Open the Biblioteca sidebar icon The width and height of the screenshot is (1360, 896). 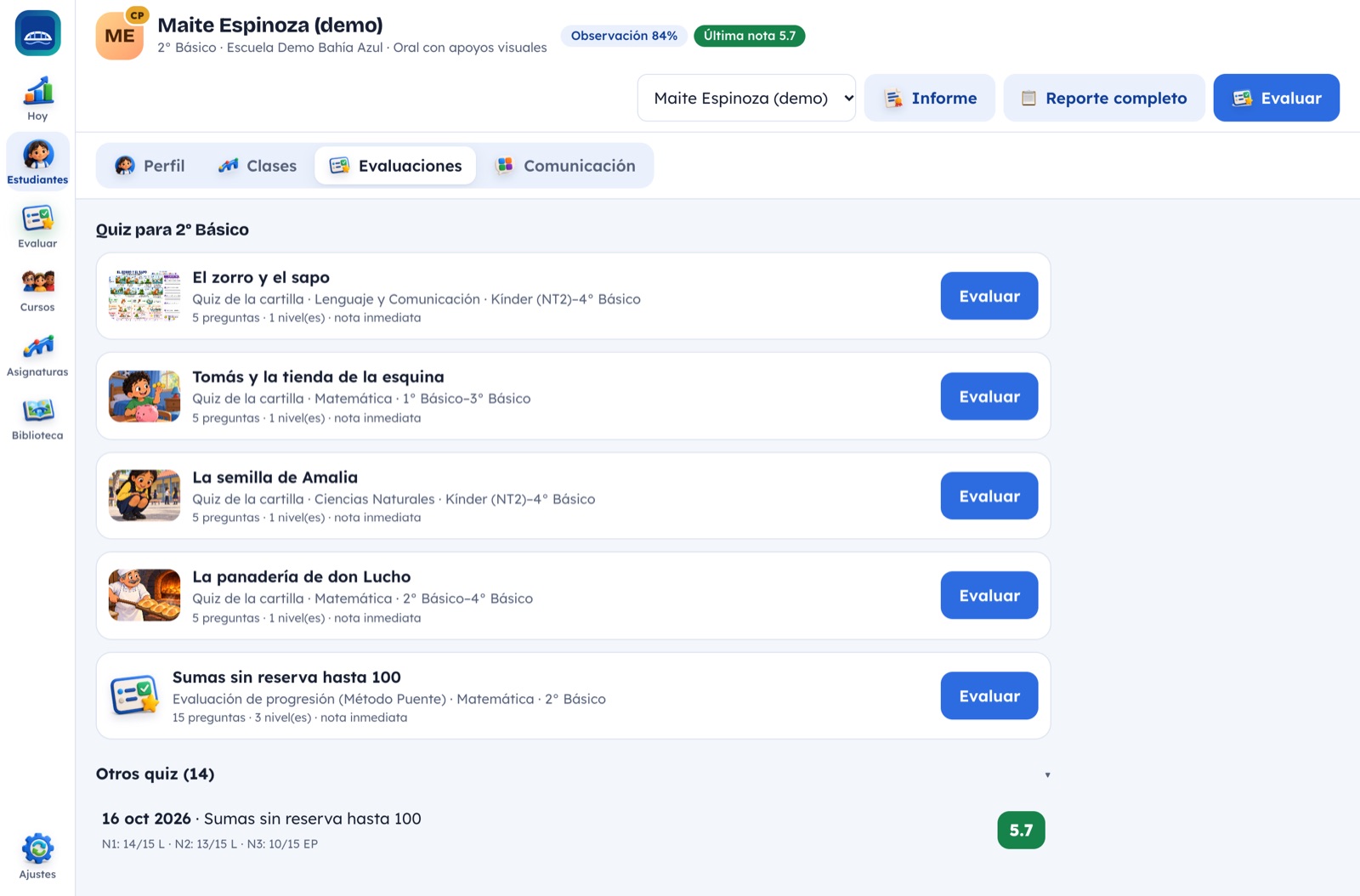37,419
